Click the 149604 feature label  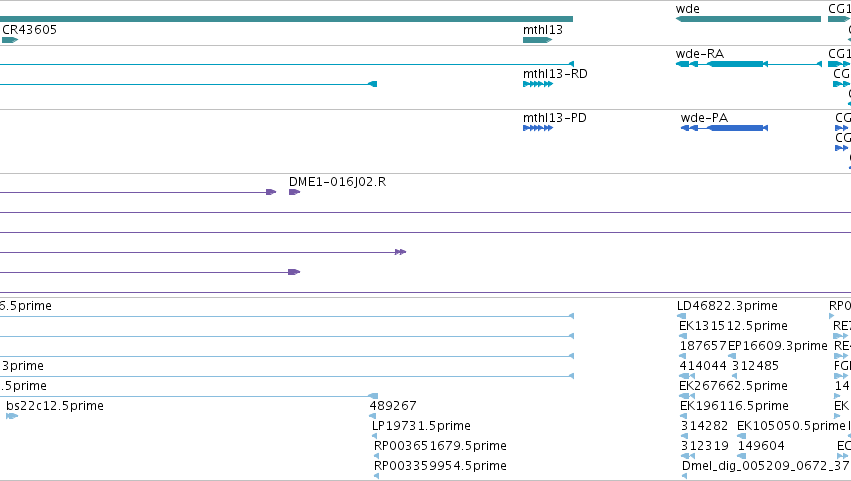(x=761, y=446)
